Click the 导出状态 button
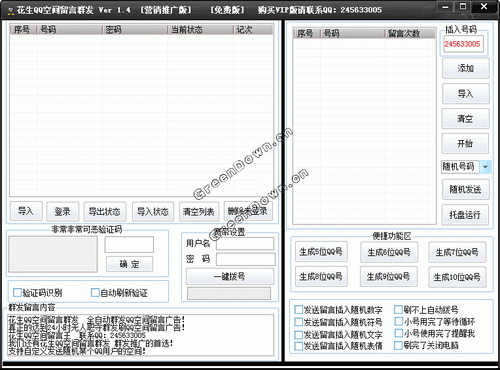This screenshot has width=500, height=370. (x=105, y=211)
